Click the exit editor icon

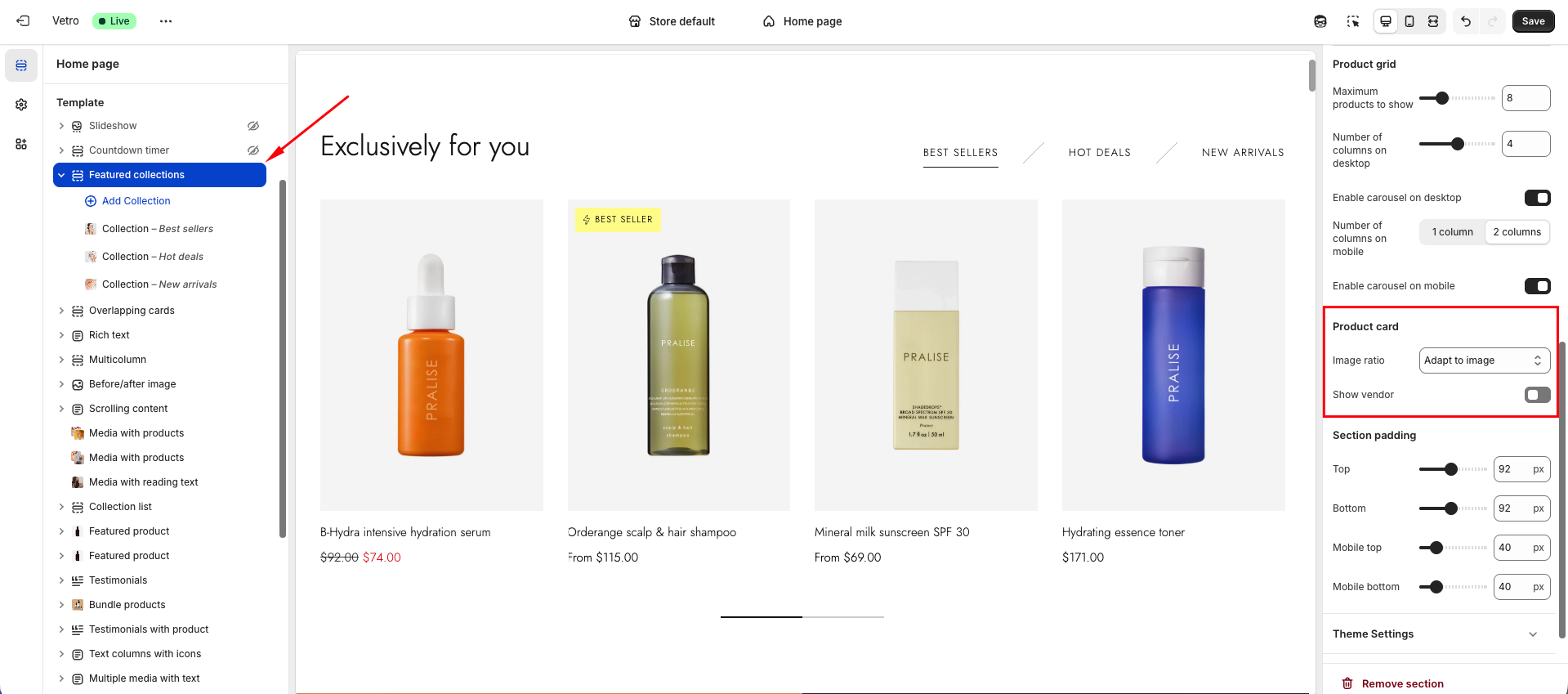(x=23, y=21)
